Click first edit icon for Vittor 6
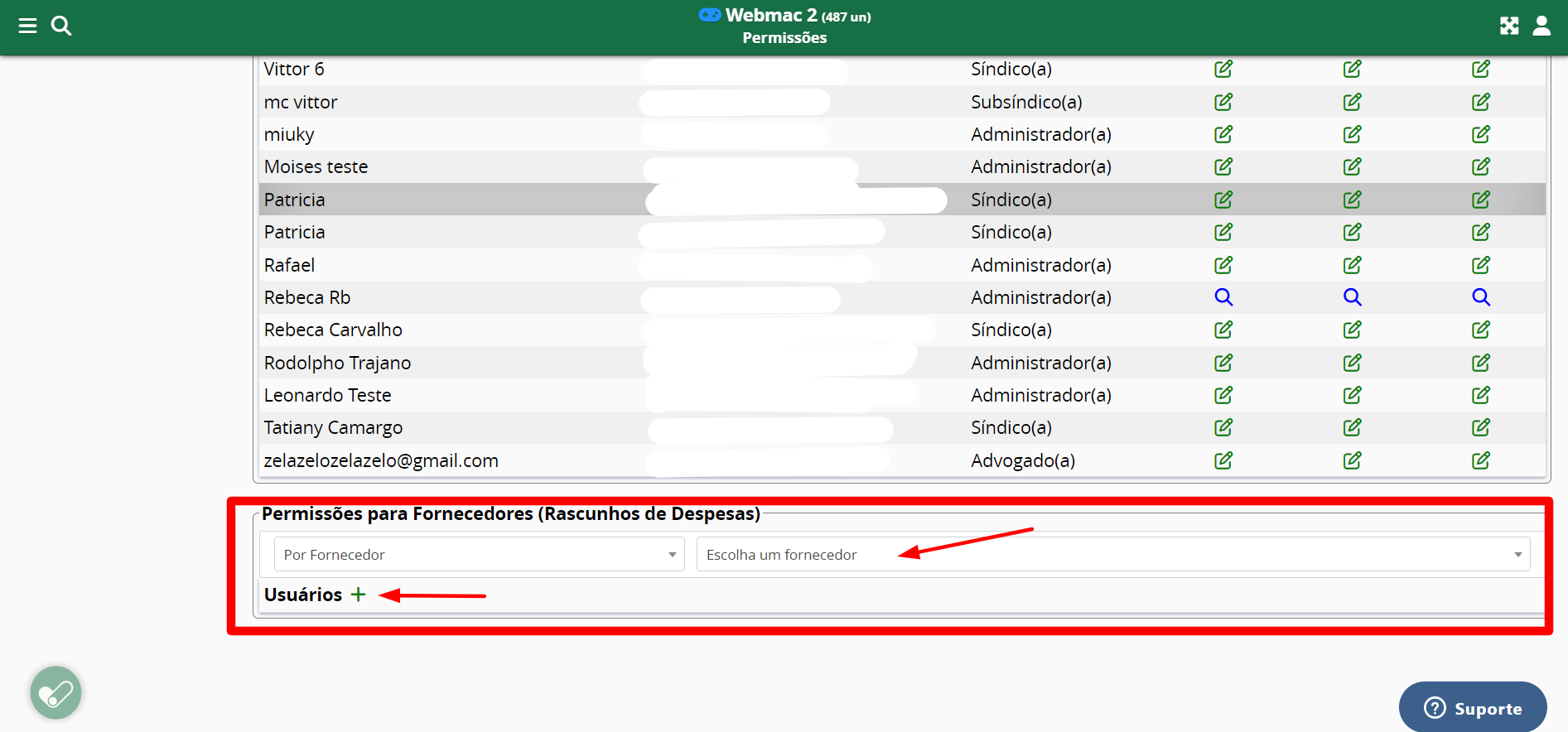Image resolution: width=1568 pixels, height=732 pixels. pos(1223,69)
